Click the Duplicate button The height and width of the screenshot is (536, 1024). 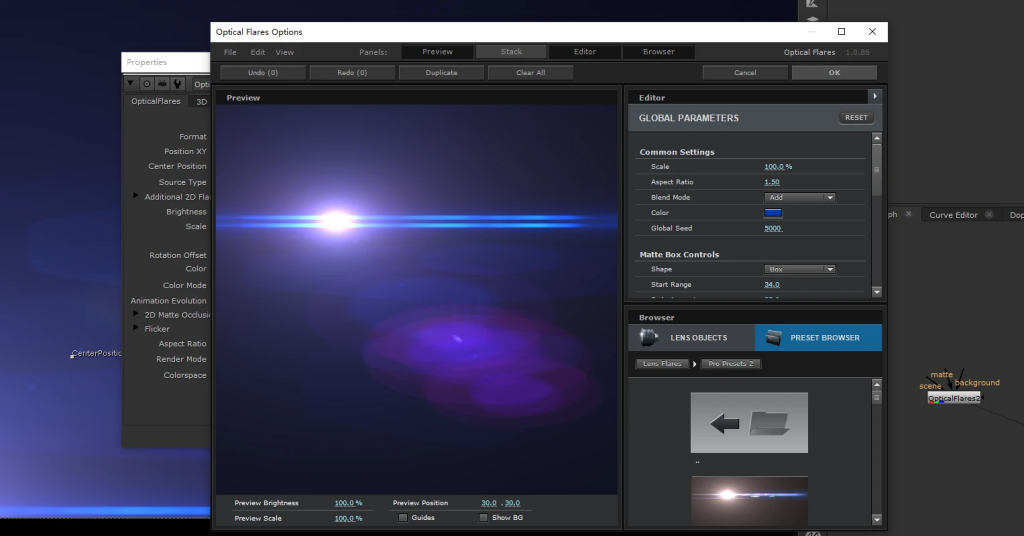click(x=441, y=73)
